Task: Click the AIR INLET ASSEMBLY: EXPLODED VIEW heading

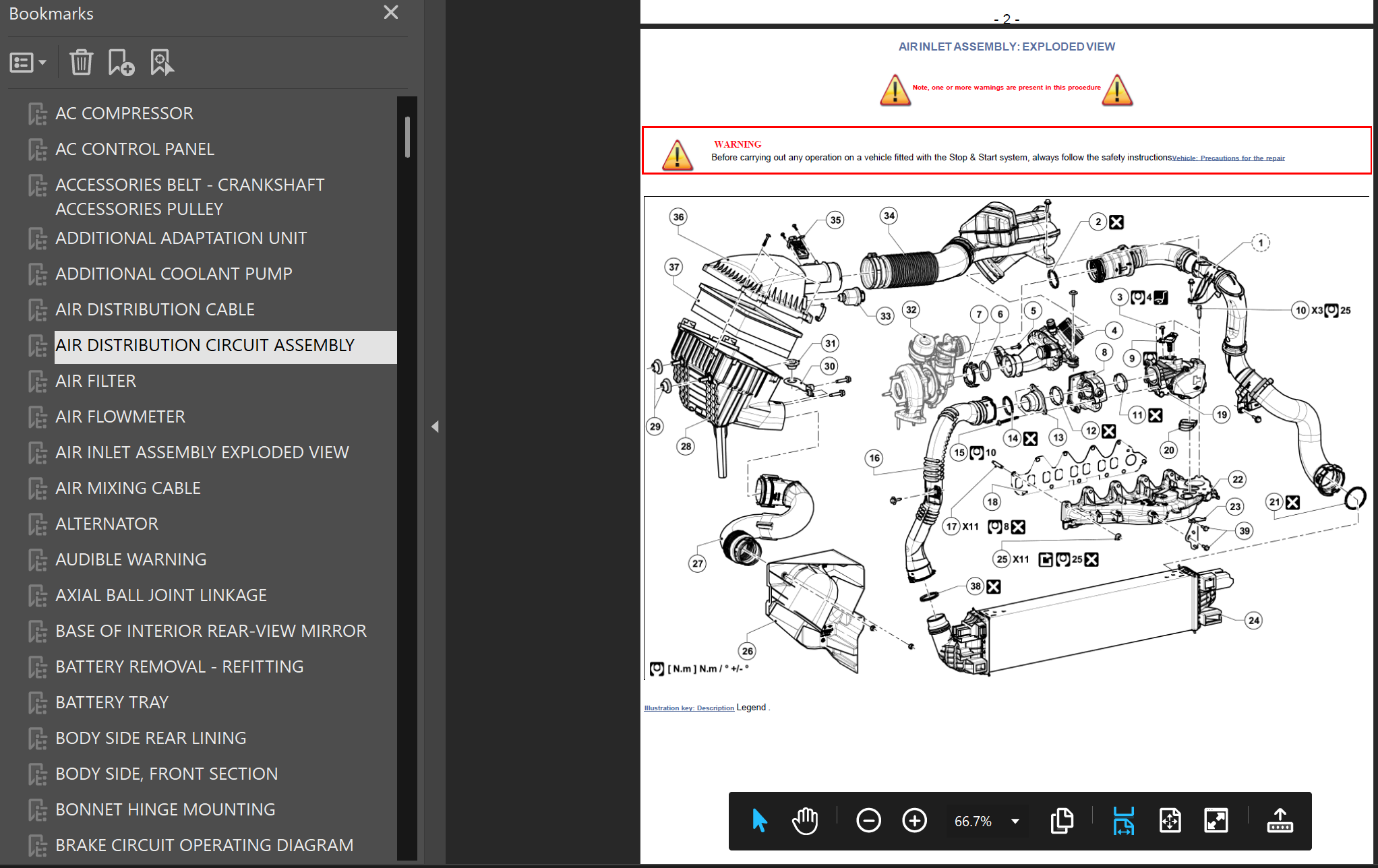Action: coord(1007,46)
